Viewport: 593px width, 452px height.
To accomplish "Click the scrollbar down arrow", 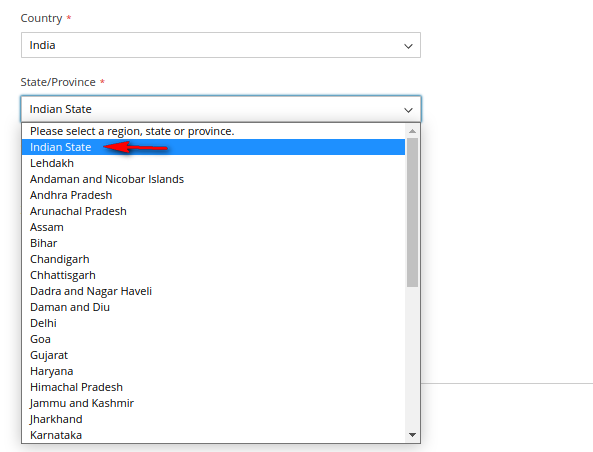I will pyautogui.click(x=412, y=435).
